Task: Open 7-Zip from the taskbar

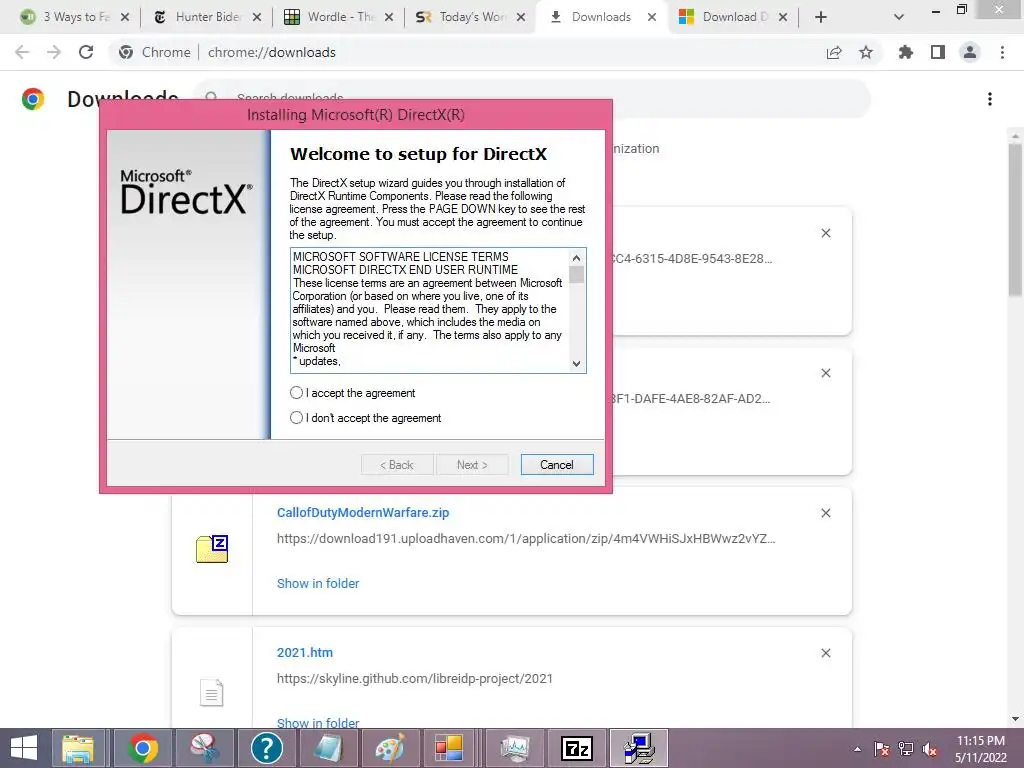Action: click(x=576, y=748)
